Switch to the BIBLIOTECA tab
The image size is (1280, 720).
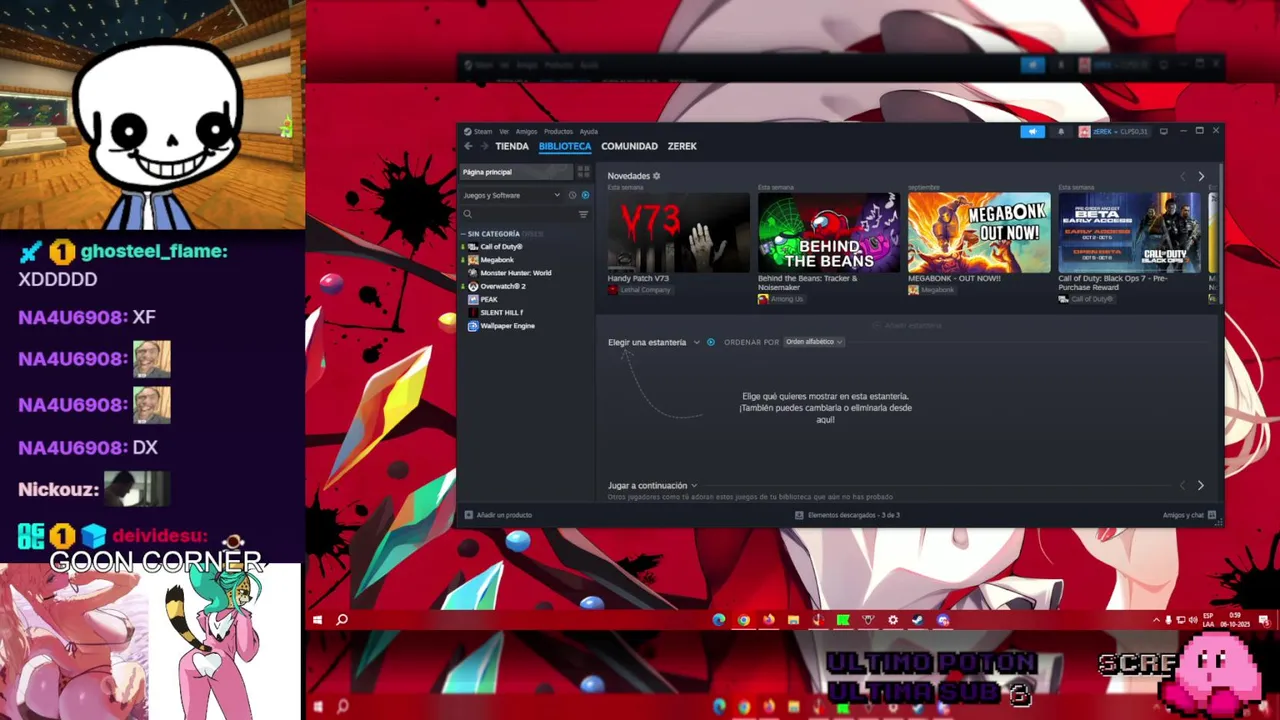coord(565,146)
